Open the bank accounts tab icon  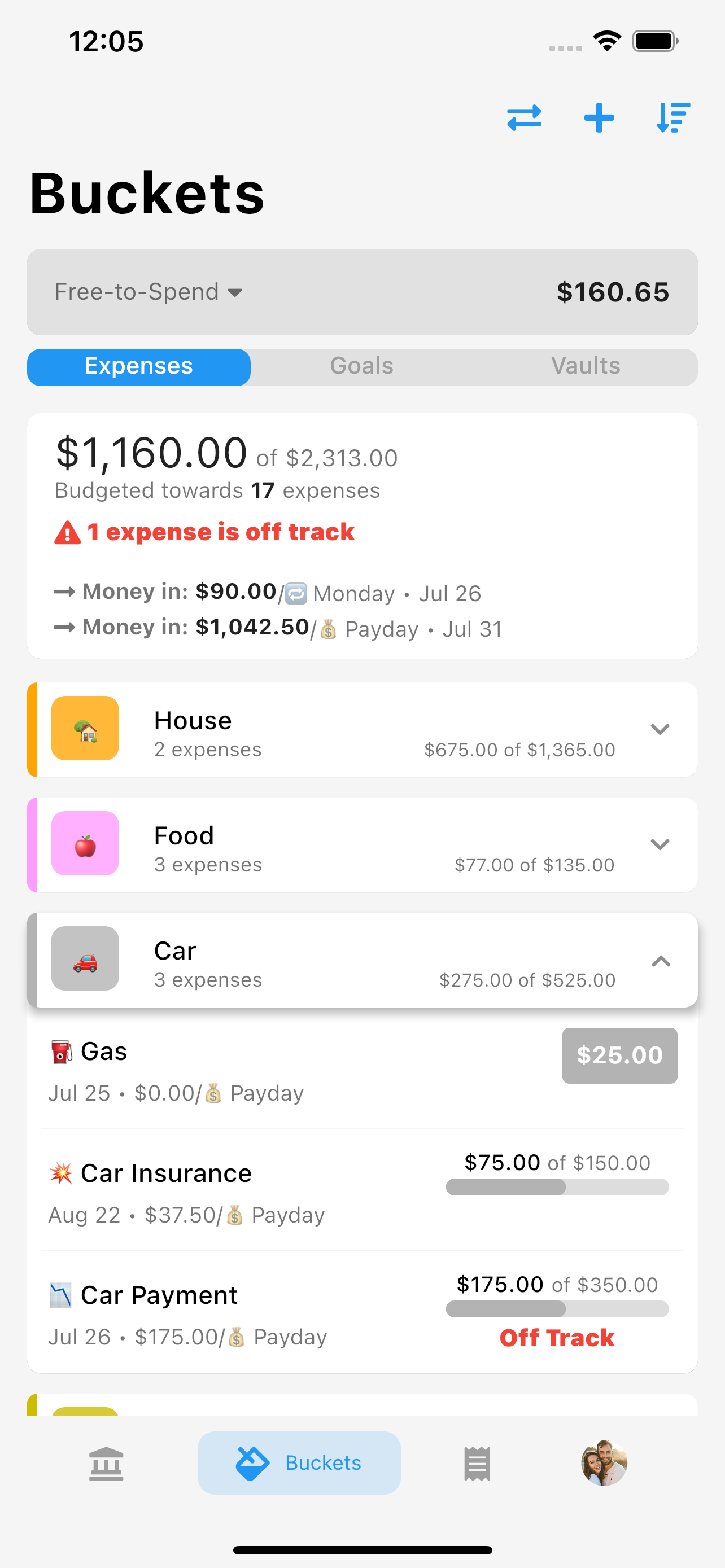(106, 1462)
